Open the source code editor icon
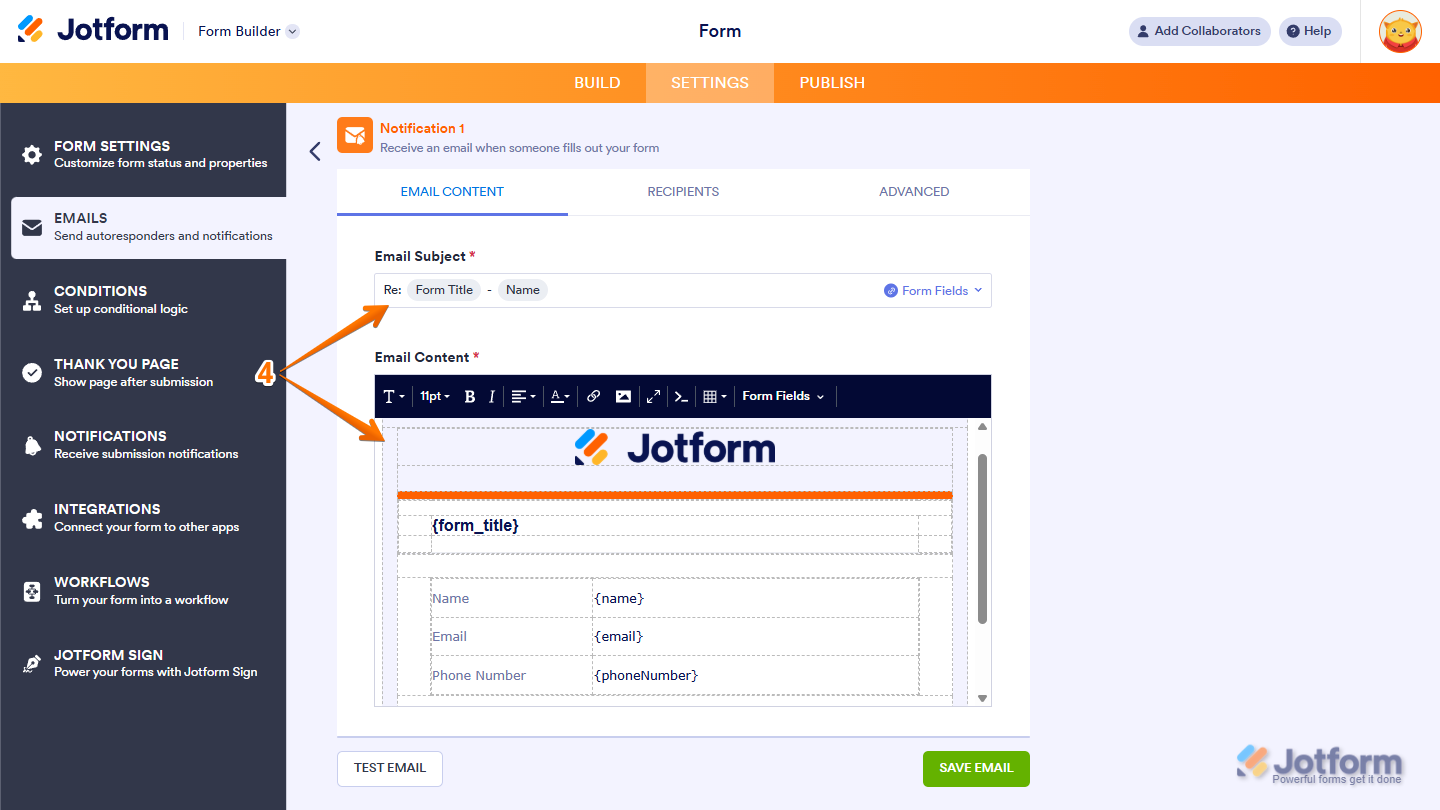The height and width of the screenshot is (810, 1440). (680, 396)
